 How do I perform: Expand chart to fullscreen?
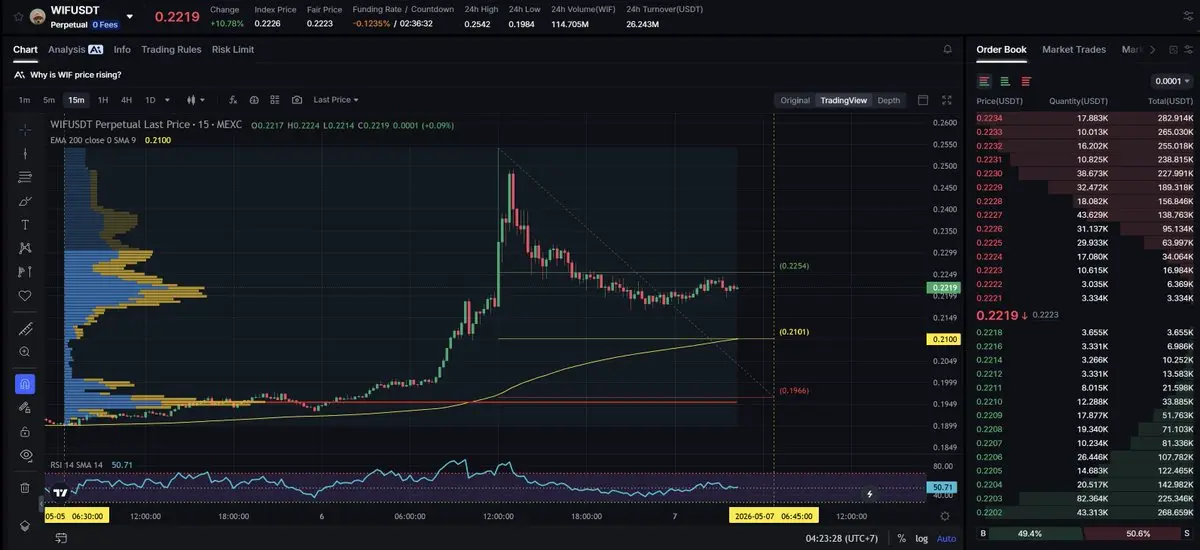[947, 100]
